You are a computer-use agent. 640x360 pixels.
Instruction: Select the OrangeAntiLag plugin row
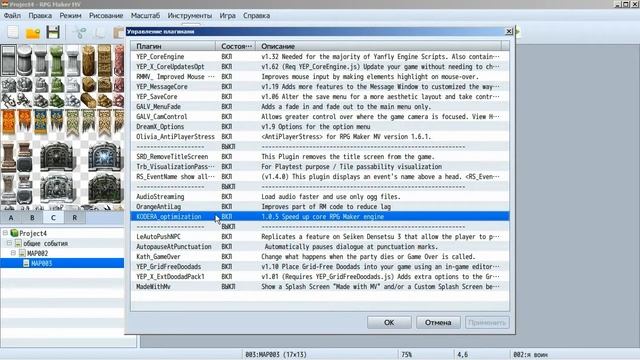click(320, 207)
